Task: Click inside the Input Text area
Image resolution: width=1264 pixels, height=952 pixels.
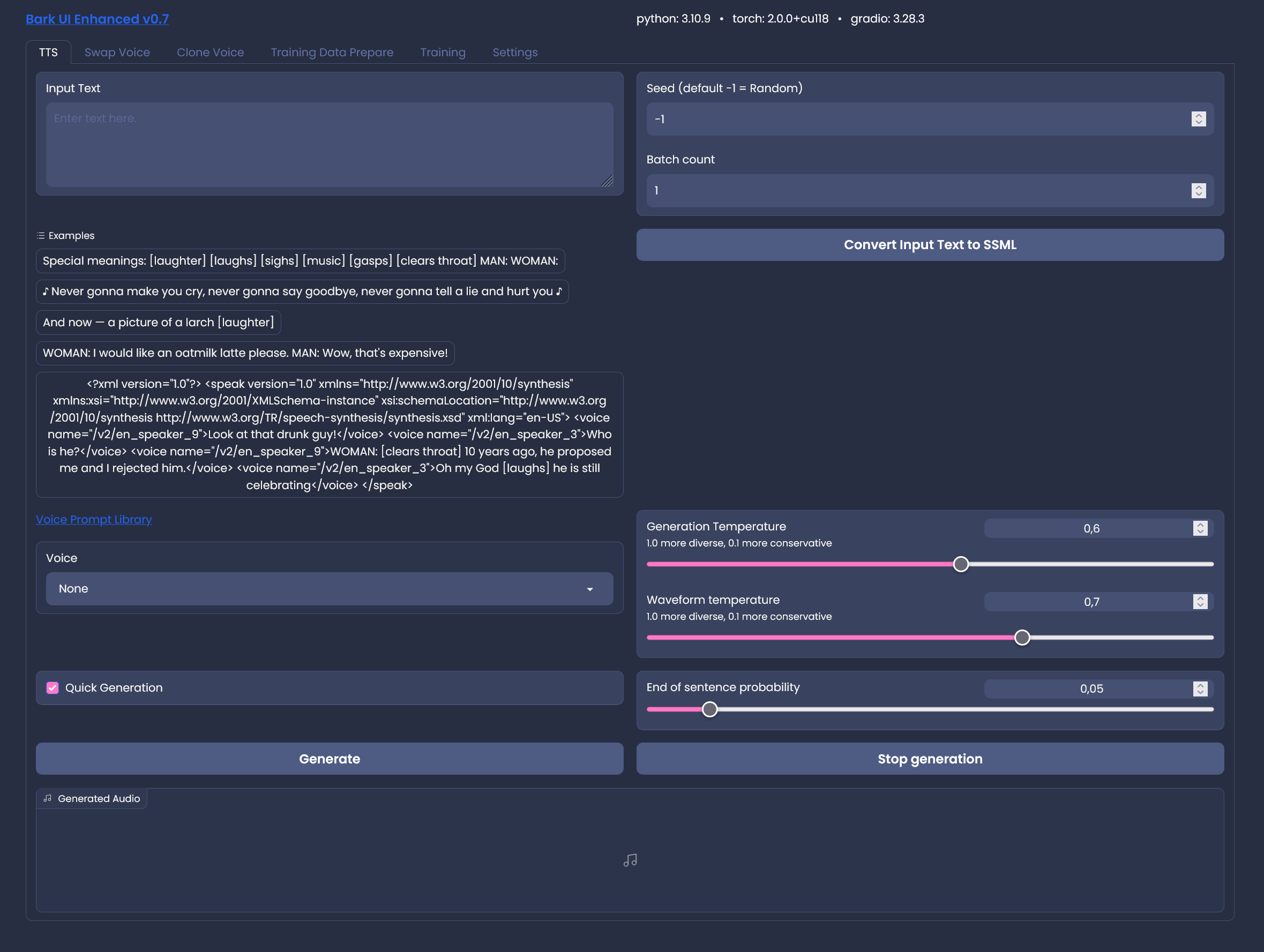Action: [329, 144]
